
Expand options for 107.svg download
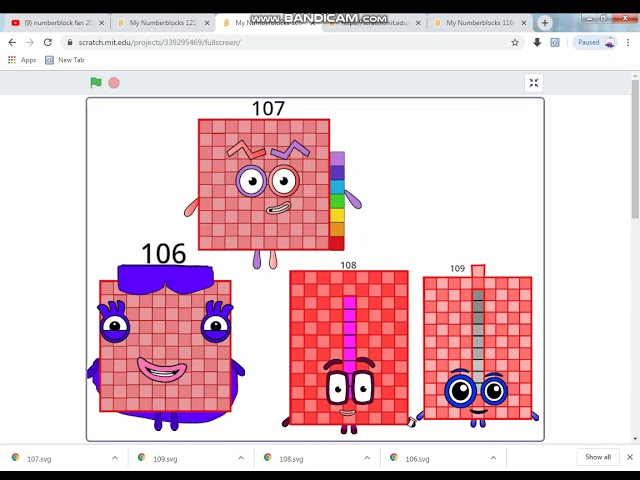115,458
